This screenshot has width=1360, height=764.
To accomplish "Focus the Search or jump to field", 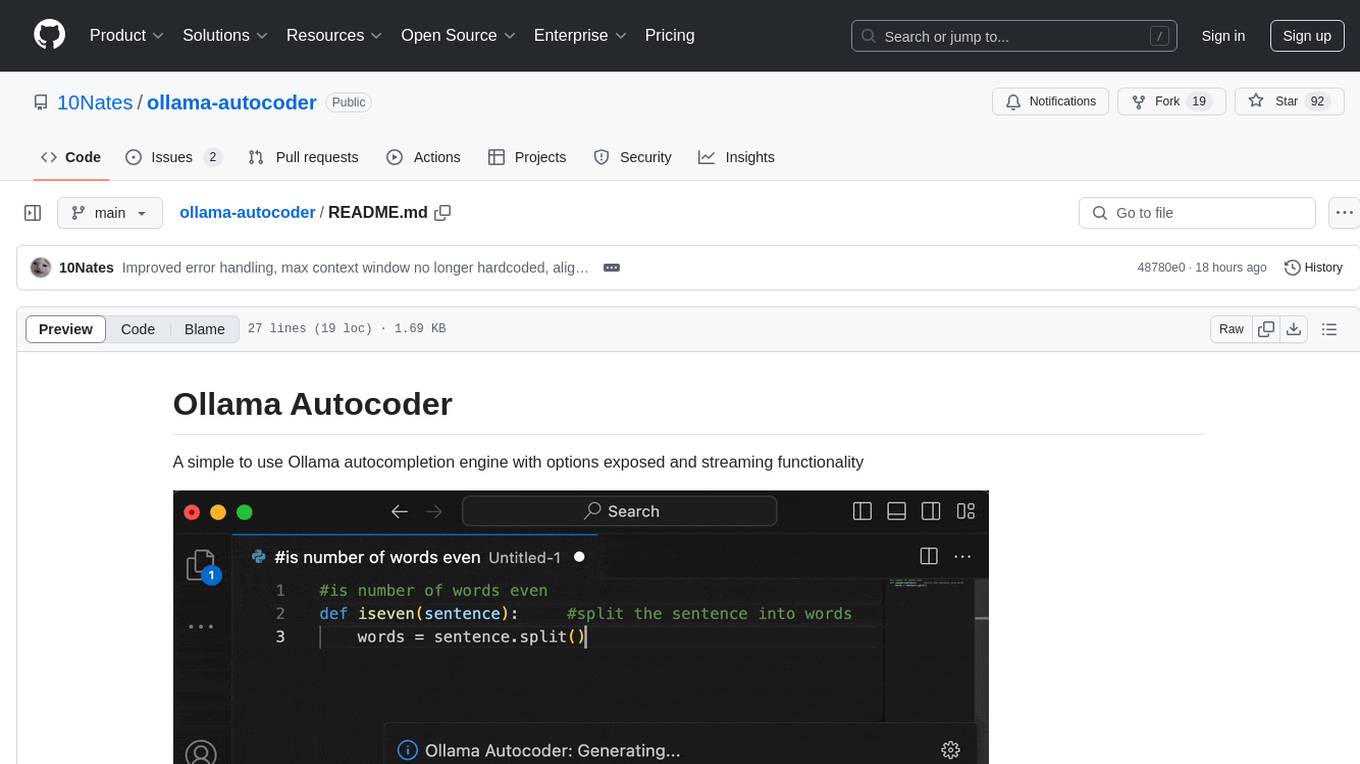I will coord(1015,36).
